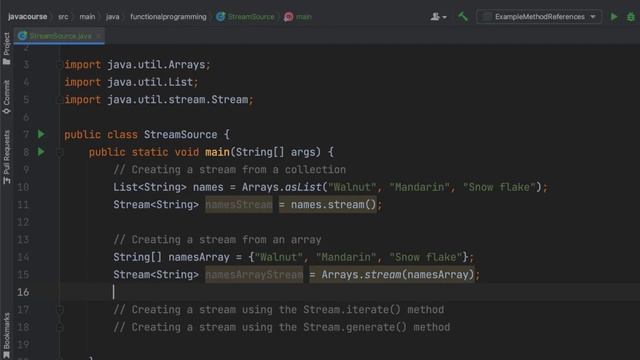
Task: Open the Pull Requests tool window
Action: click(x=7, y=157)
